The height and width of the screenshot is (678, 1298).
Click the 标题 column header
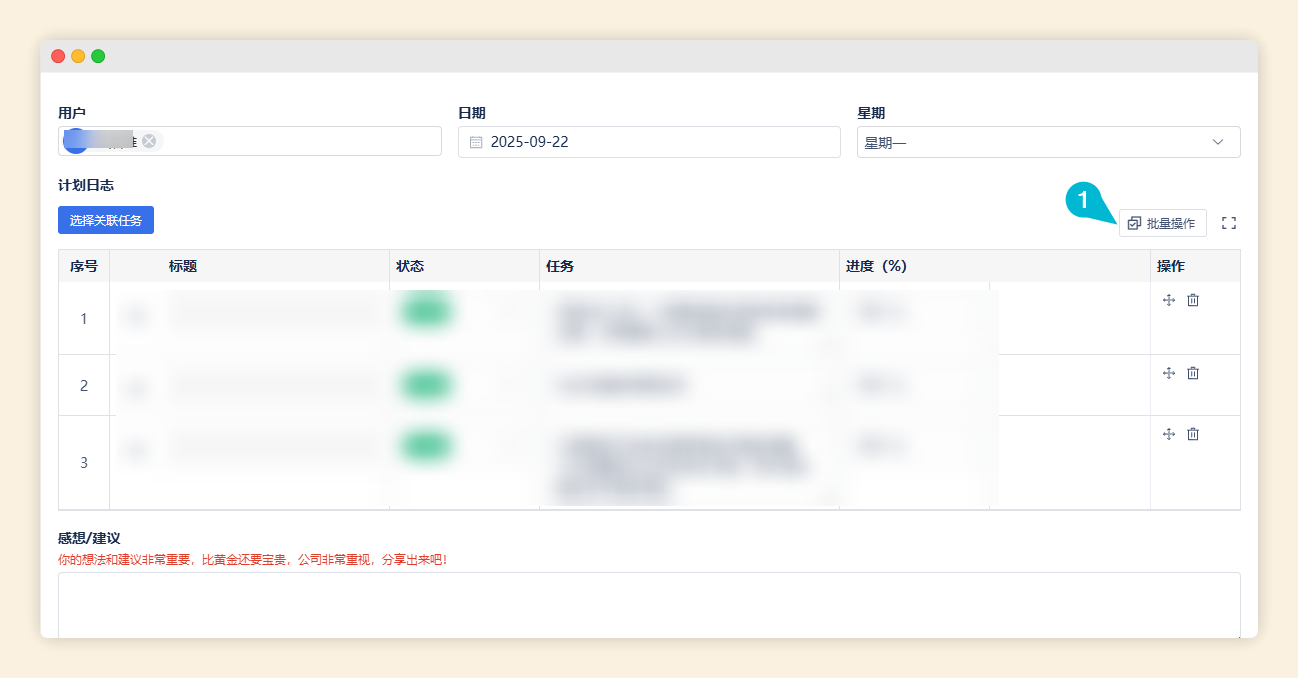183,266
